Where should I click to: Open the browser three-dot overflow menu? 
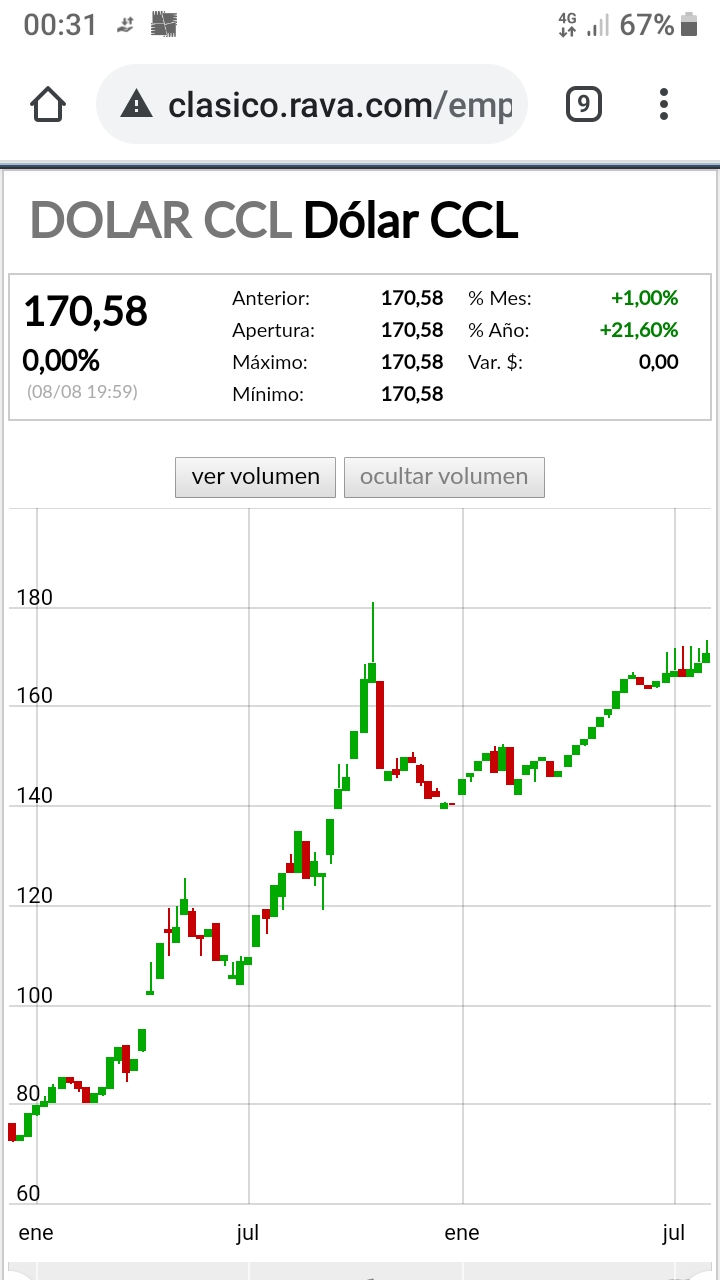[664, 104]
